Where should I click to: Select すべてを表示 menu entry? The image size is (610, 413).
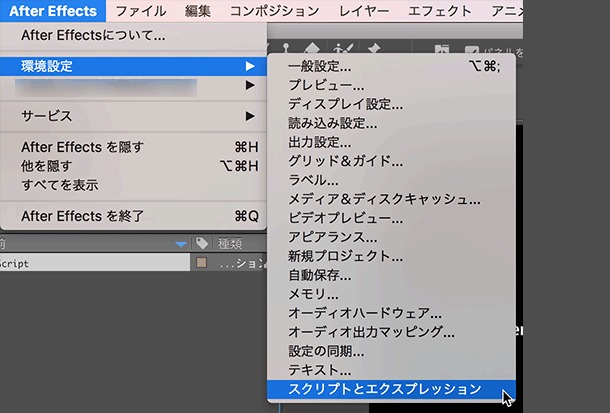133,185
